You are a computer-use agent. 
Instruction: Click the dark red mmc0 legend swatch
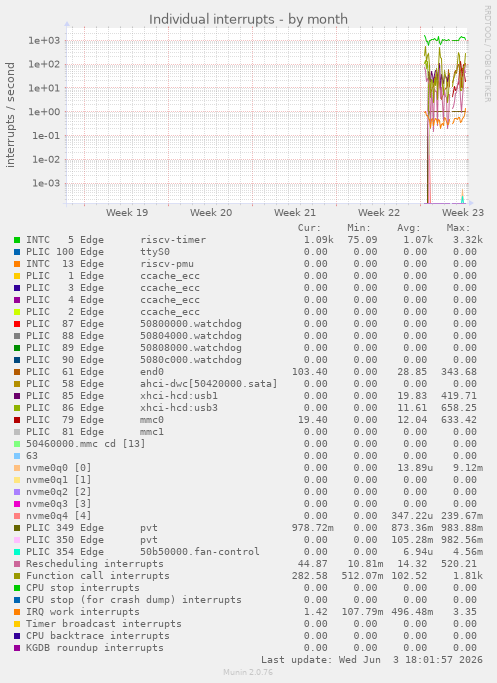[17, 420]
